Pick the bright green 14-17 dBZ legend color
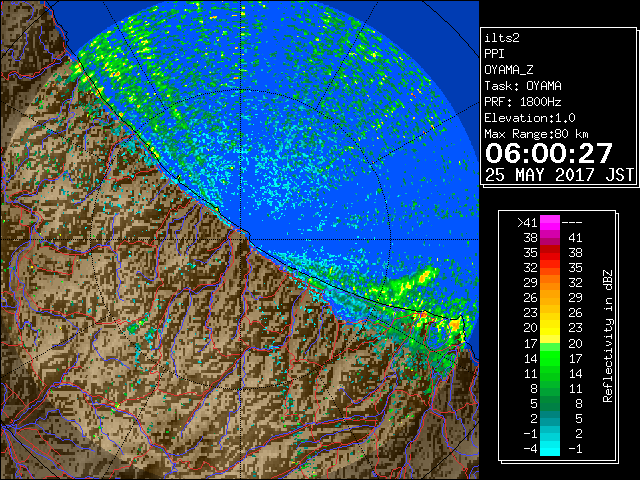 tap(550, 358)
